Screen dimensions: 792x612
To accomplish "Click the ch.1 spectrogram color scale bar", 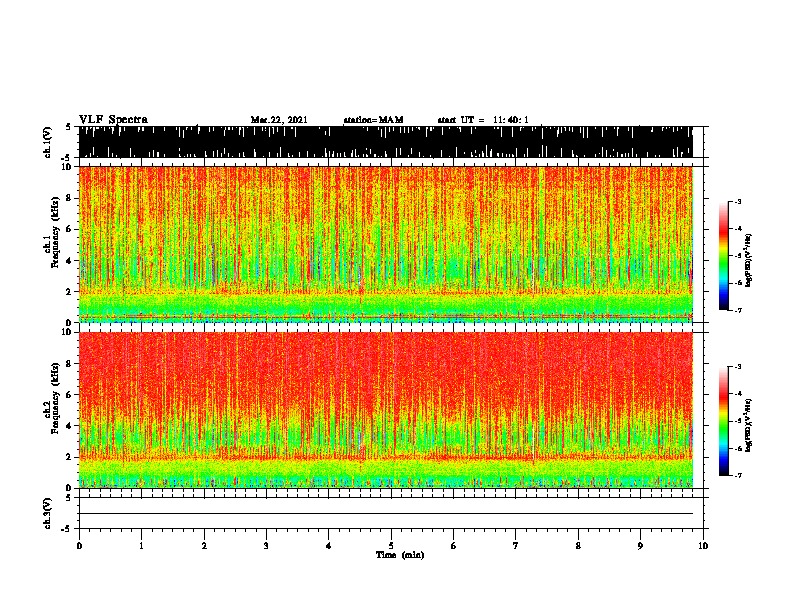I will (x=724, y=256).
